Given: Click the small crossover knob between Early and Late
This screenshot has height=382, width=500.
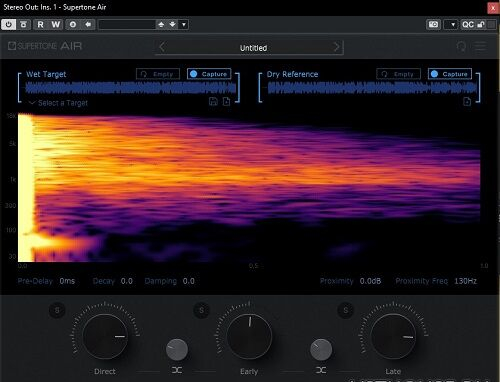Looking at the screenshot, I should pyautogui.click(x=321, y=350).
